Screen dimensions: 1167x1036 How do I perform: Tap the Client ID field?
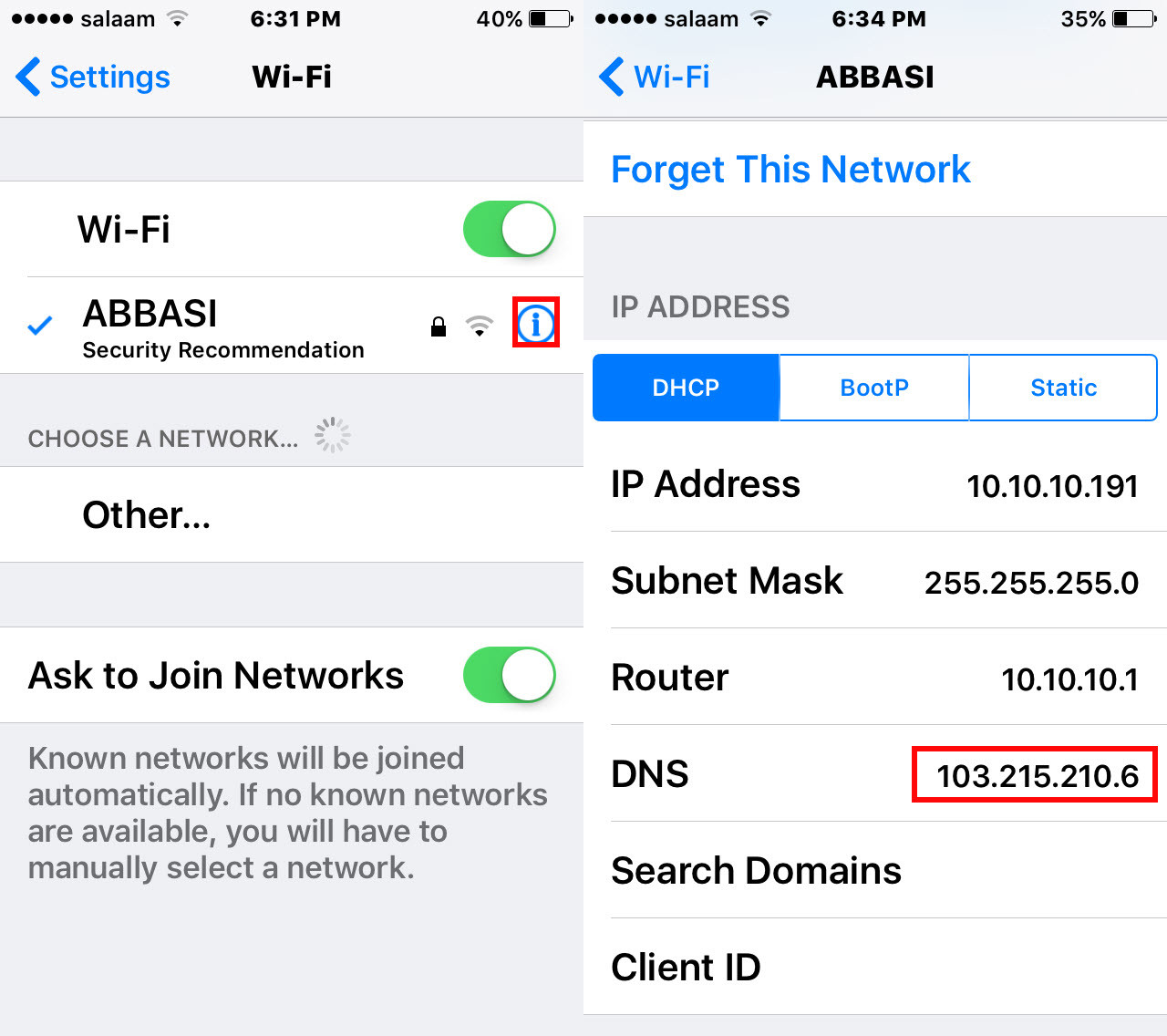[x=875, y=967]
